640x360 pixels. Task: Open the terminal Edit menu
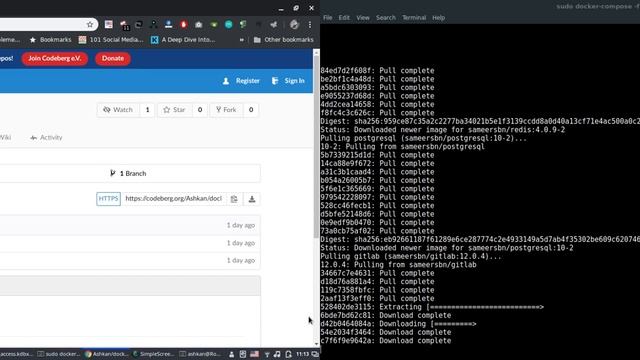pyautogui.click(x=344, y=18)
